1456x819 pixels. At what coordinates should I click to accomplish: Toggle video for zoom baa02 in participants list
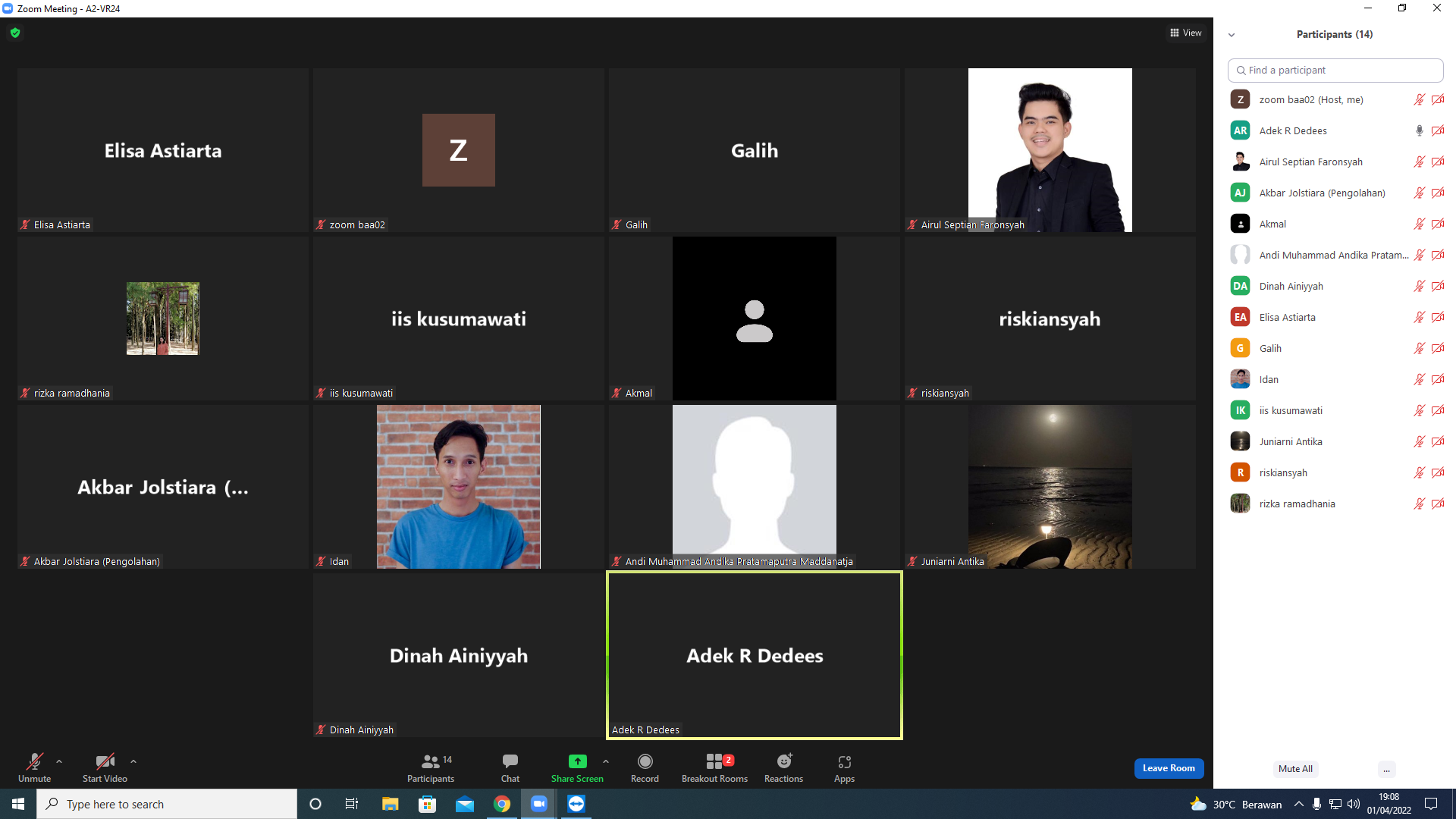tap(1437, 99)
